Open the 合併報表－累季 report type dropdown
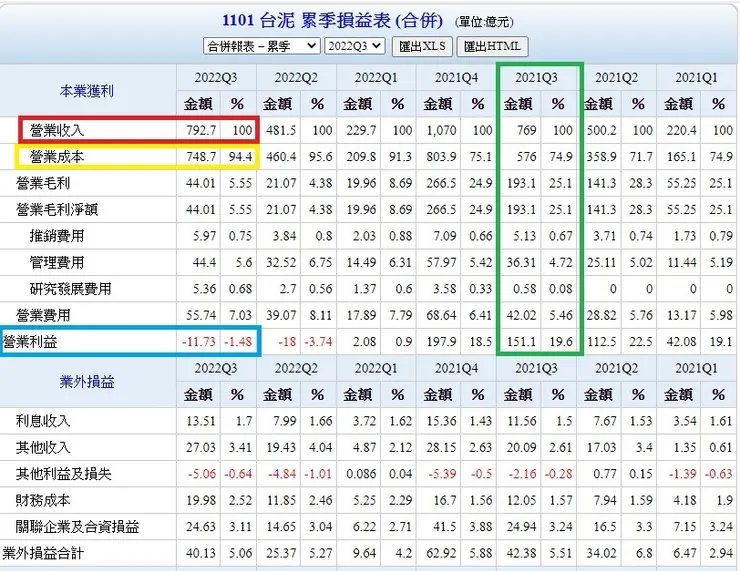Viewport: 740px width, 571px height. click(262, 46)
